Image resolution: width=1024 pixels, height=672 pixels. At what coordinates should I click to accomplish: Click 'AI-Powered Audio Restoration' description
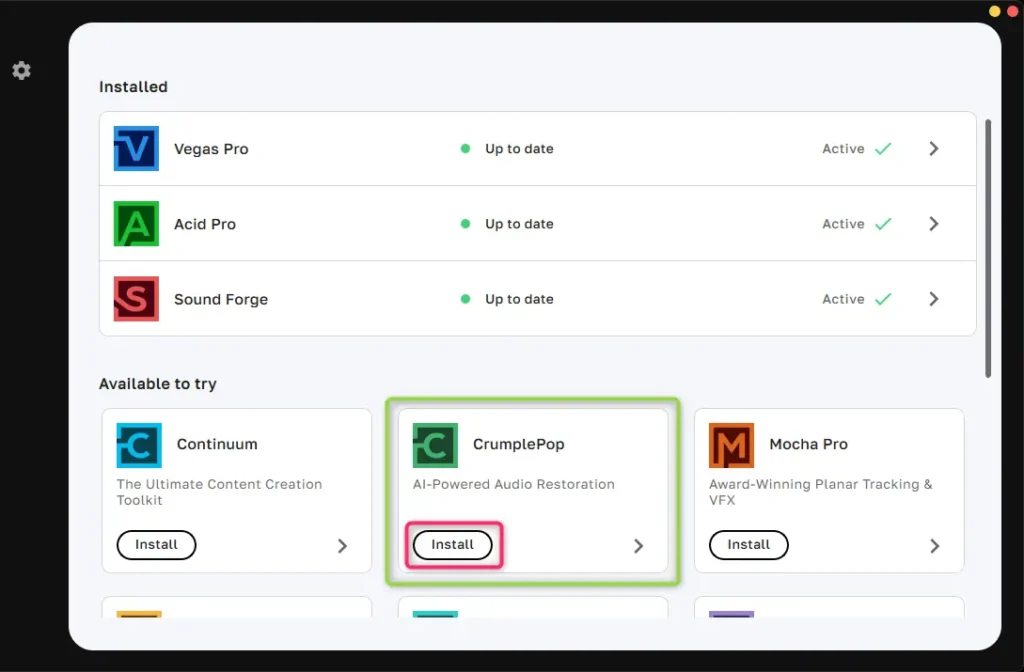click(513, 484)
